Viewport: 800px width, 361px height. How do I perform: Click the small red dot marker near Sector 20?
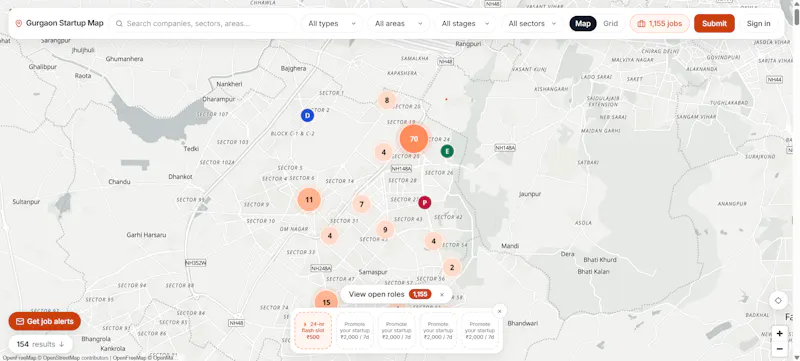pos(446,99)
